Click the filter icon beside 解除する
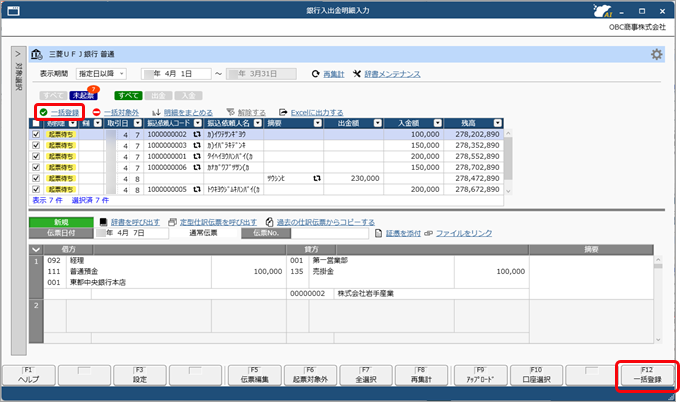The height and width of the screenshot is (402, 680). [230, 112]
